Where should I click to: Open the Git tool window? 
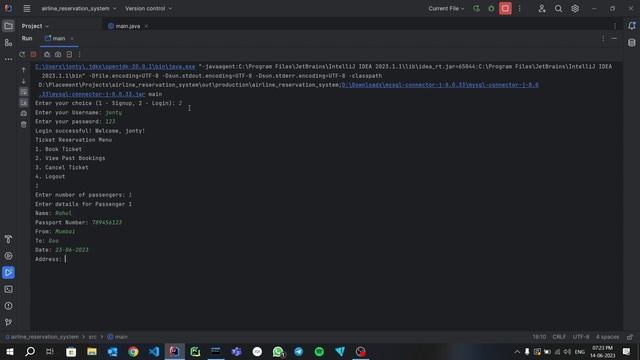(8, 322)
